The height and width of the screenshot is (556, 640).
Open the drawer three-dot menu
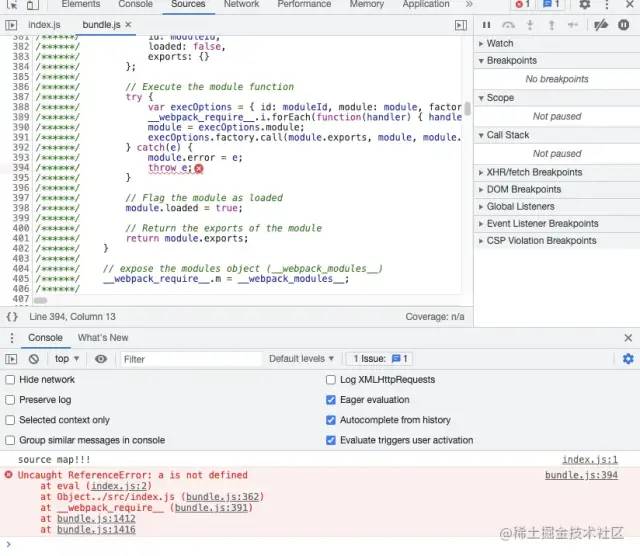11,338
